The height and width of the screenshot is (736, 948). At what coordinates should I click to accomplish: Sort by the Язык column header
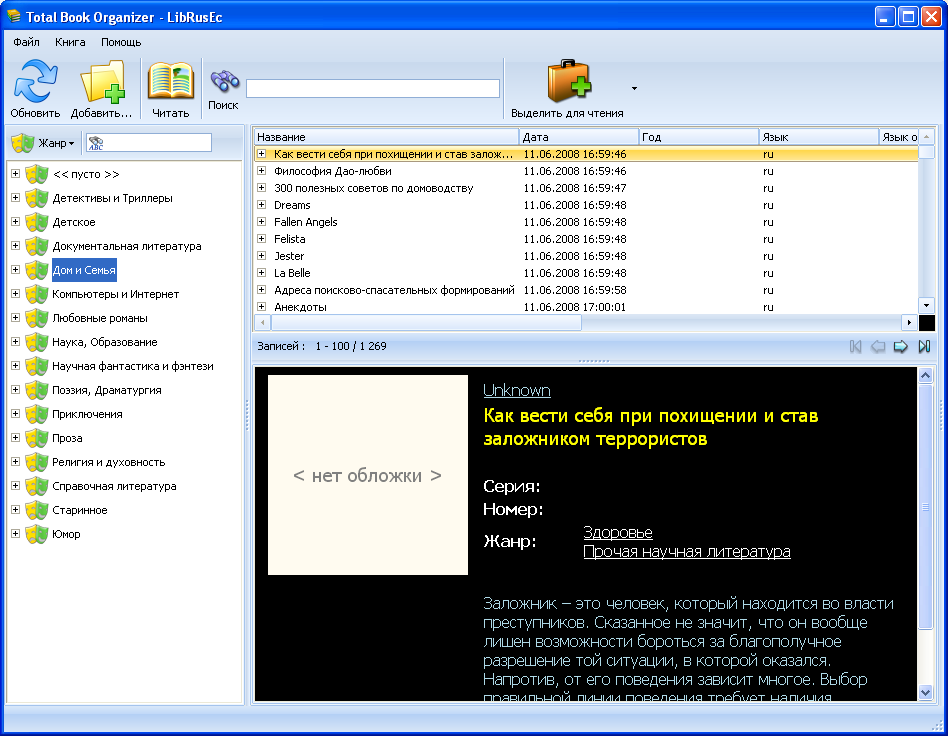(x=818, y=137)
